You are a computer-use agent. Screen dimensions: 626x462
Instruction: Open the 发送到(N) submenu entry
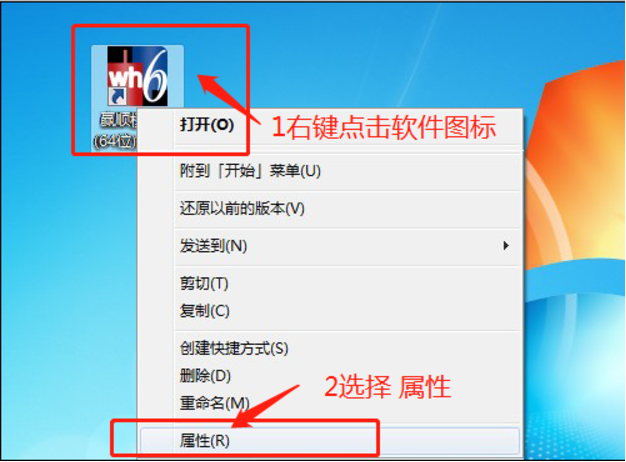(213, 246)
